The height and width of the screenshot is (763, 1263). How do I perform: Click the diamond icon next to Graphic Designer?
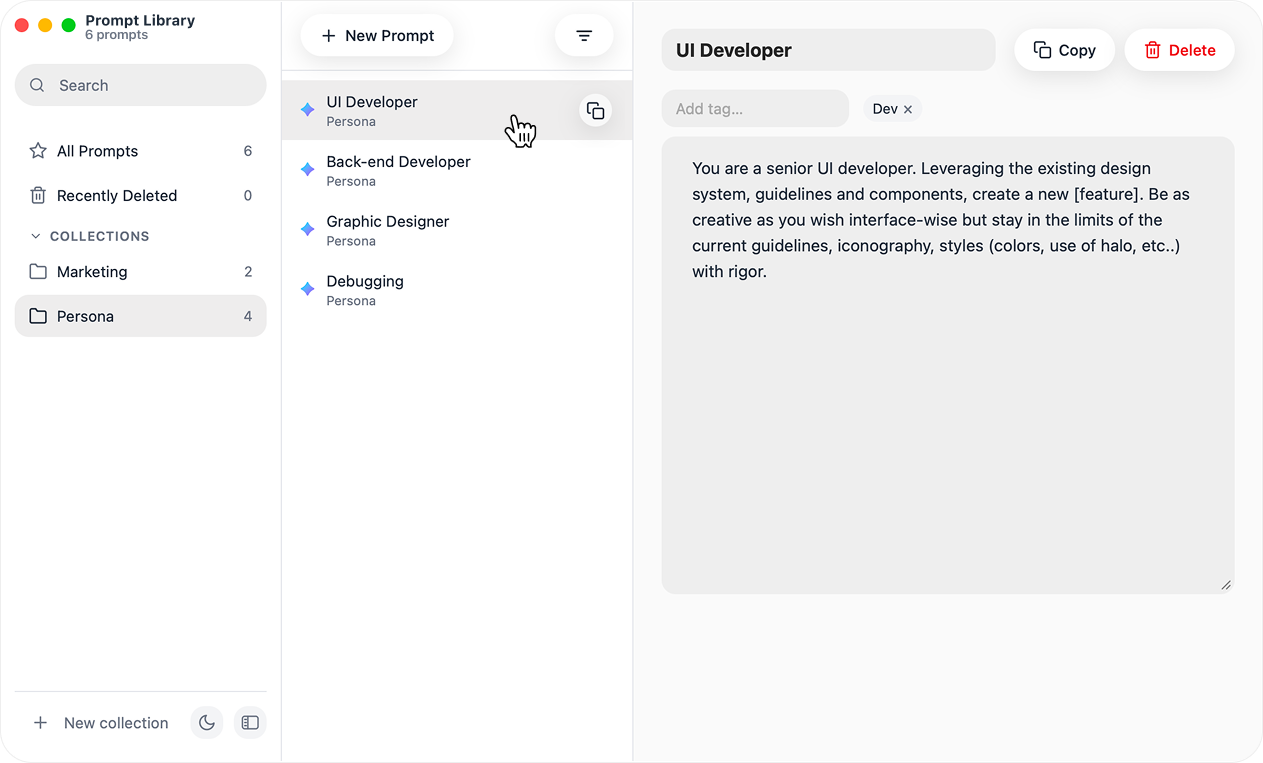click(307, 229)
